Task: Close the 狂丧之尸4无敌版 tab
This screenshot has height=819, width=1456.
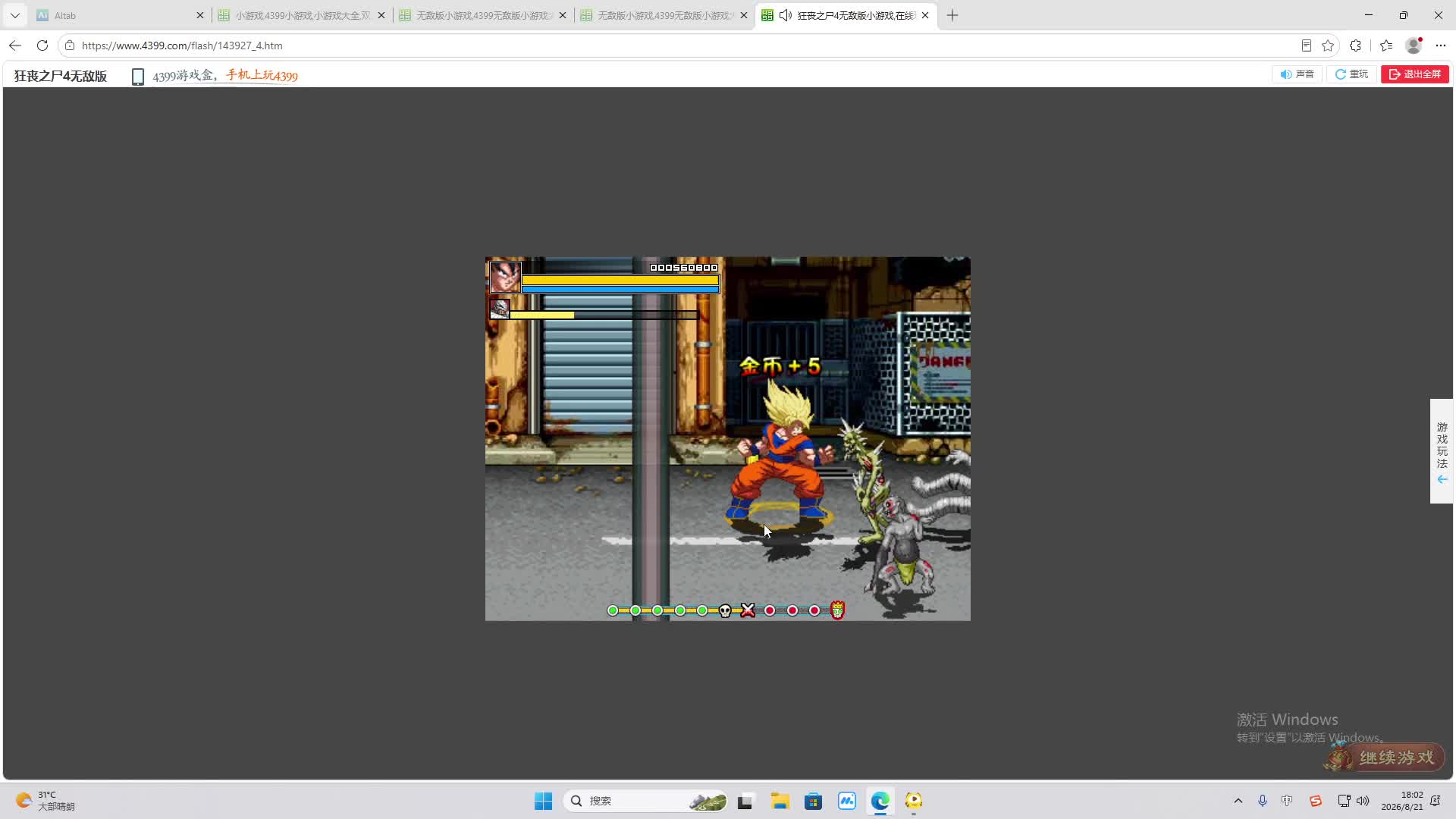Action: [925, 15]
